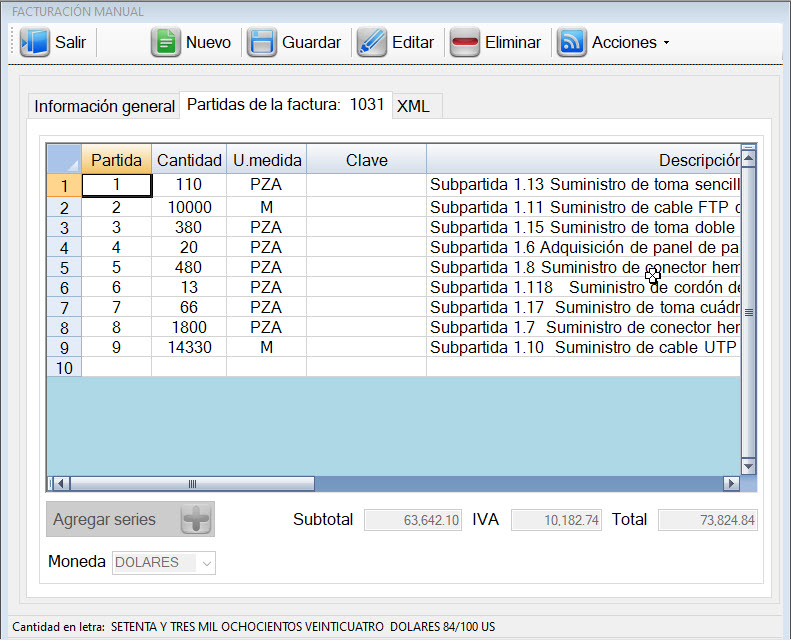Screen dimensions: 791x641
Task: Click the Guardar toolbar label
Action: click(311, 42)
